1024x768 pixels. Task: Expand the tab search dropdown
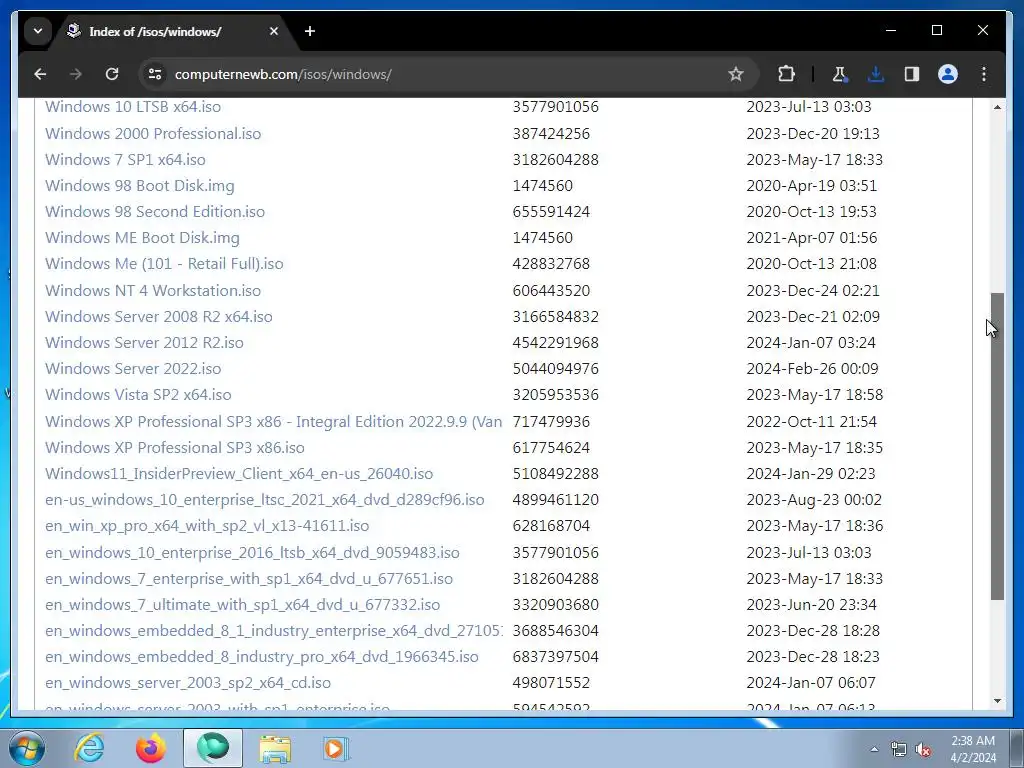coord(38,31)
